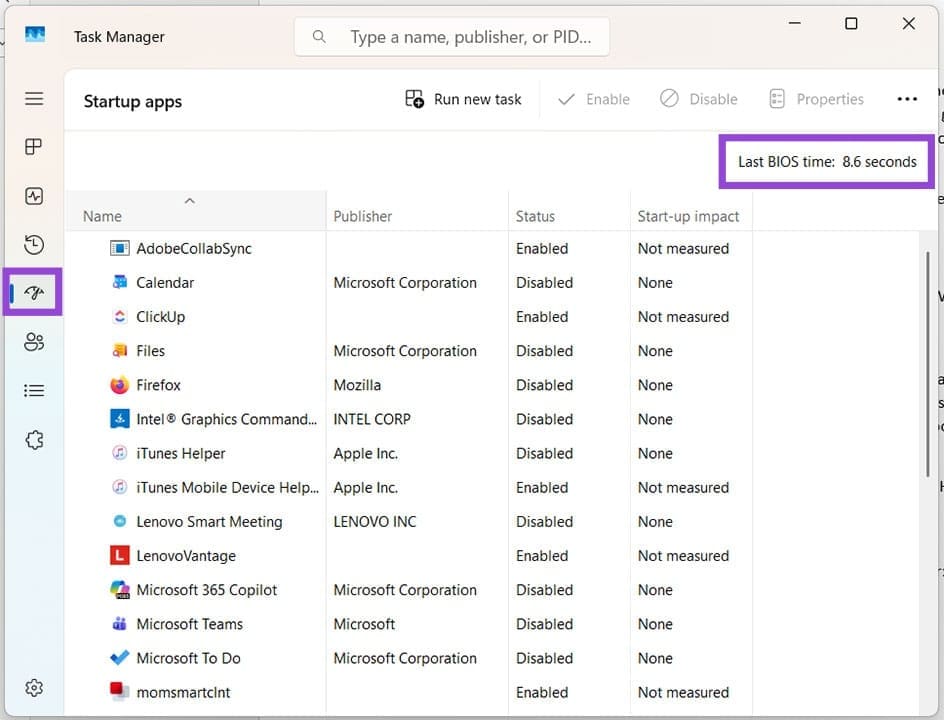The image size is (944, 720).
Task: Click the Task Manager app icon
Action: point(35,34)
